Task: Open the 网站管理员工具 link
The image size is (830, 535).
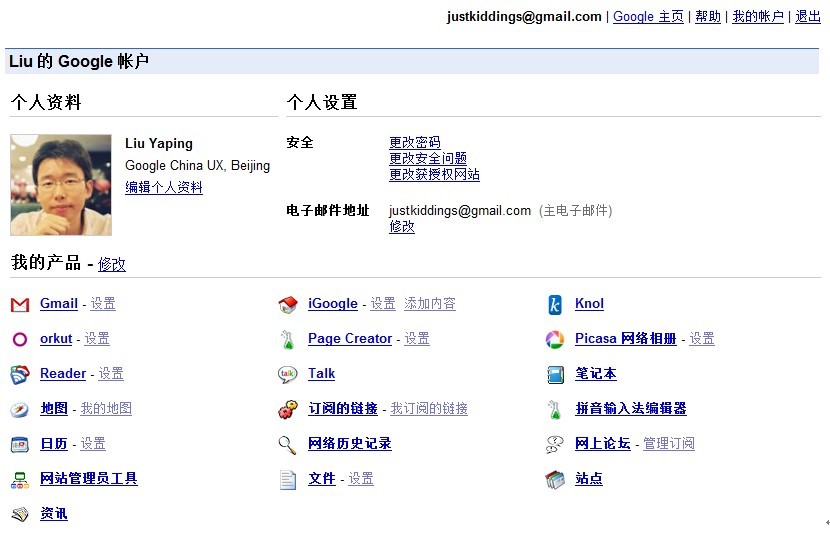Action: coord(89,478)
